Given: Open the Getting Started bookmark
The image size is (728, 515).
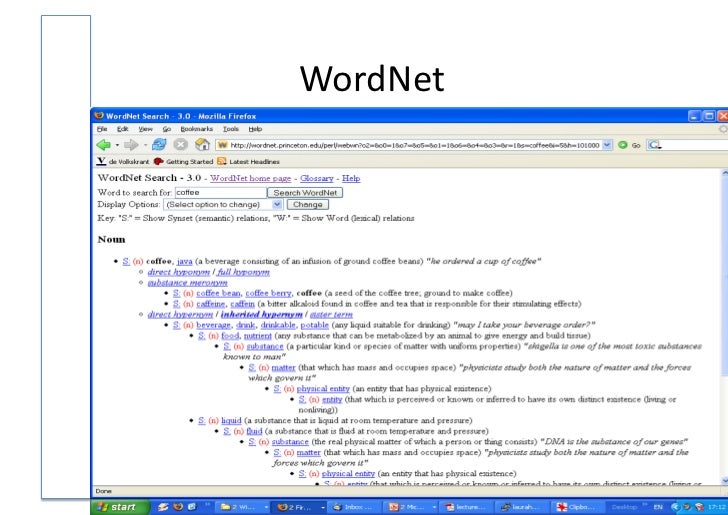Looking at the screenshot, I should 183,162.
